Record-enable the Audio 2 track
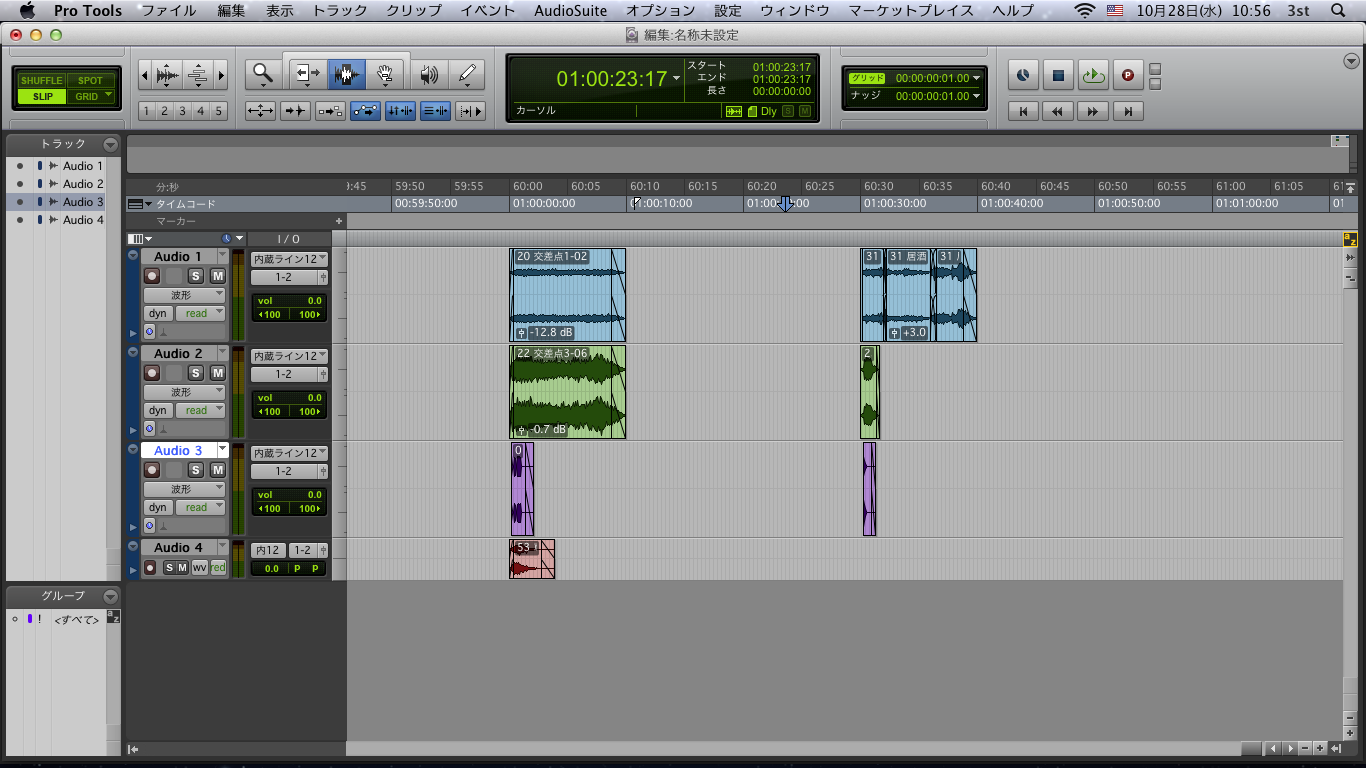 click(153, 373)
